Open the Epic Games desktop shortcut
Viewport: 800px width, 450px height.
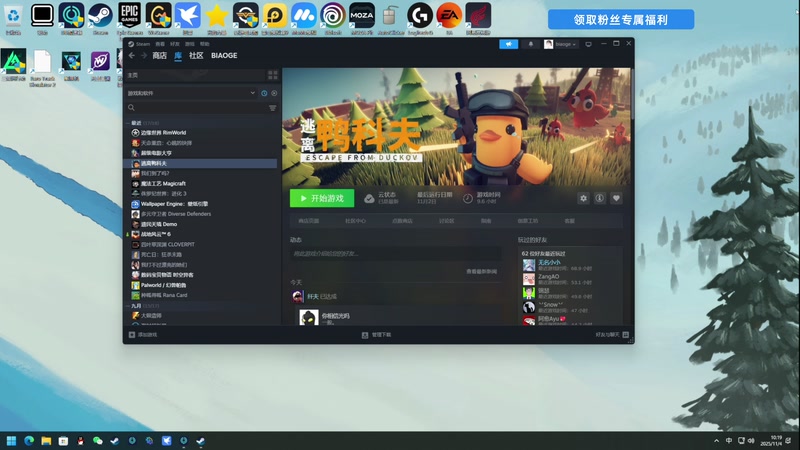tap(130, 18)
